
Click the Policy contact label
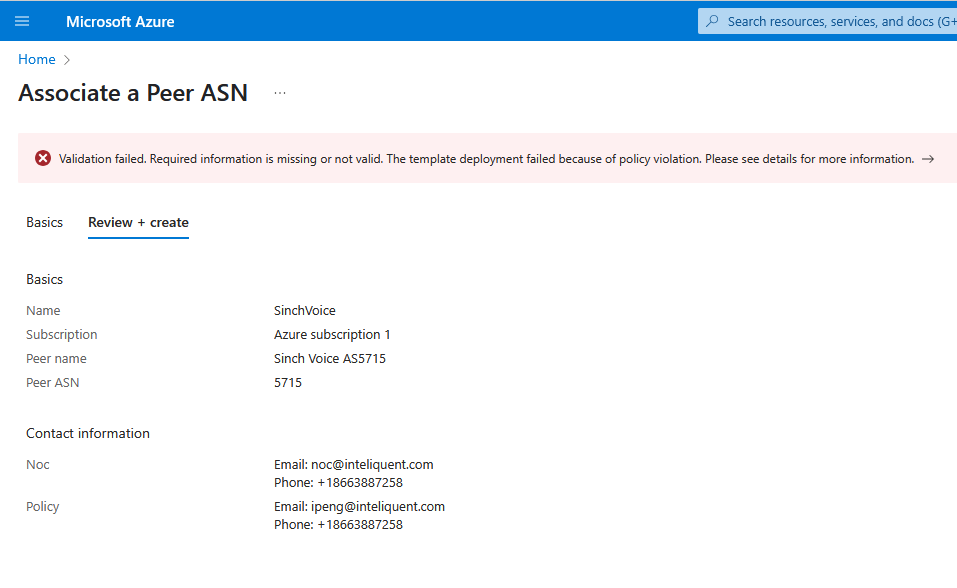pos(43,507)
